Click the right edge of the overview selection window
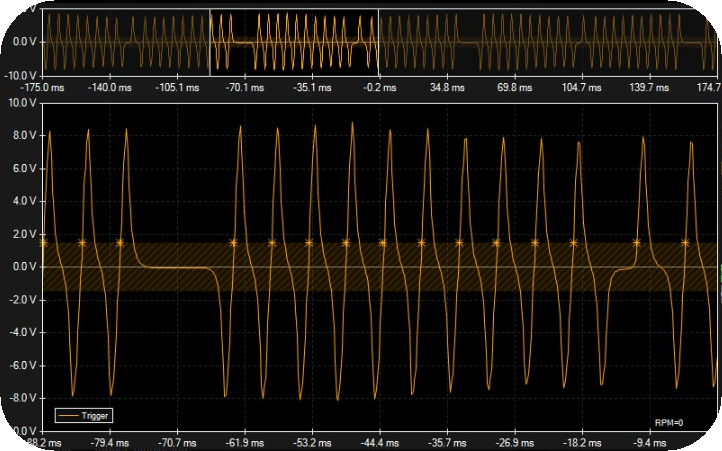722x451 pixels. pyautogui.click(x=378, y=41)
